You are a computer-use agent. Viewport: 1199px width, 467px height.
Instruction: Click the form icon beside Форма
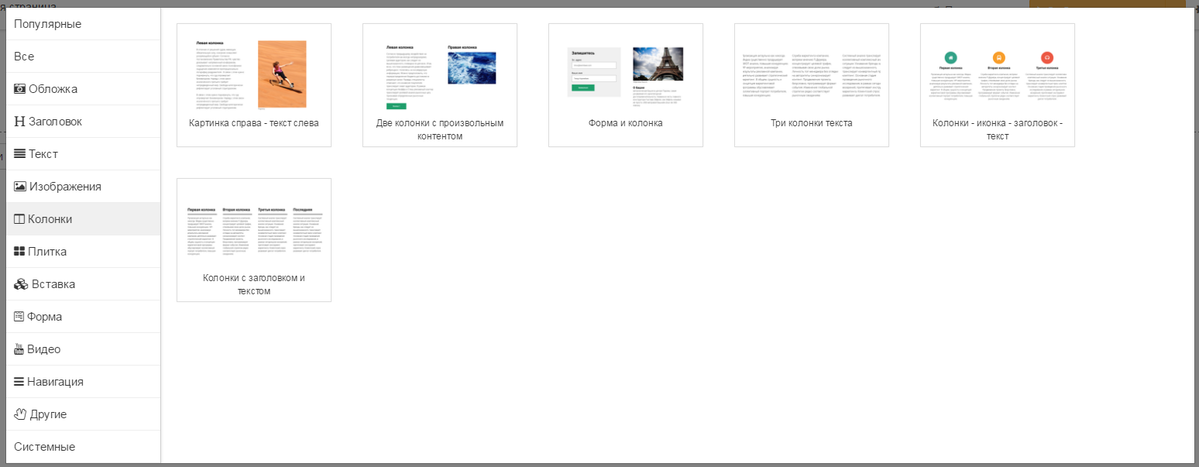[x=20, y=317]
